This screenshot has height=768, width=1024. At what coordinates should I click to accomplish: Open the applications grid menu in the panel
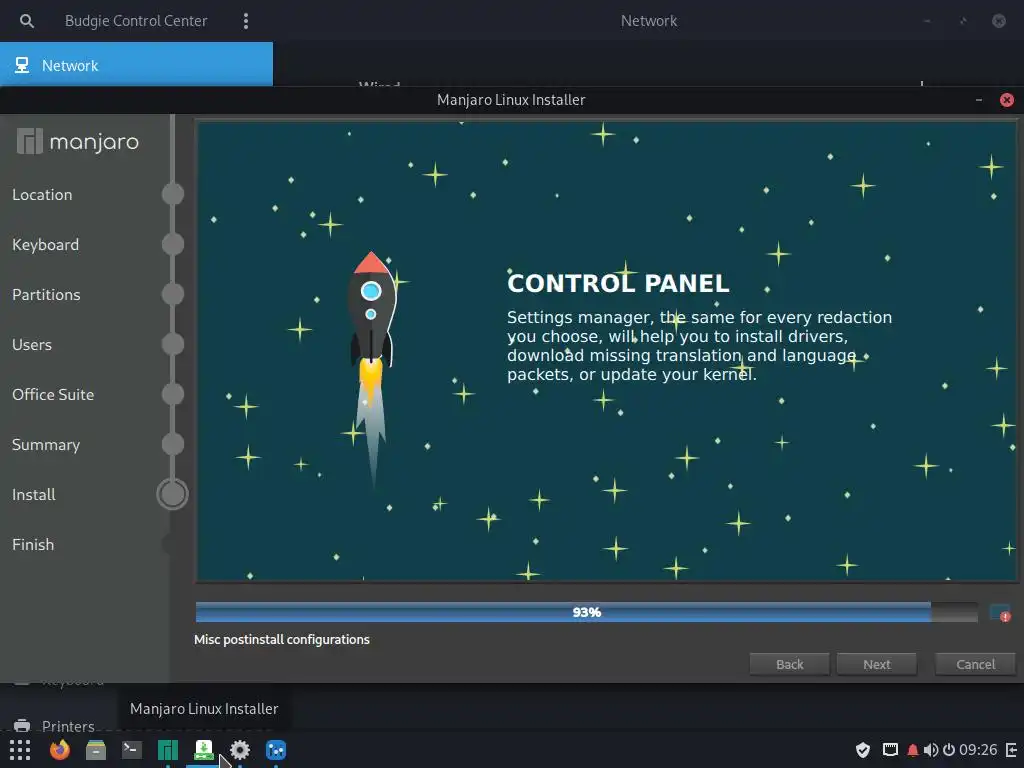20,750
